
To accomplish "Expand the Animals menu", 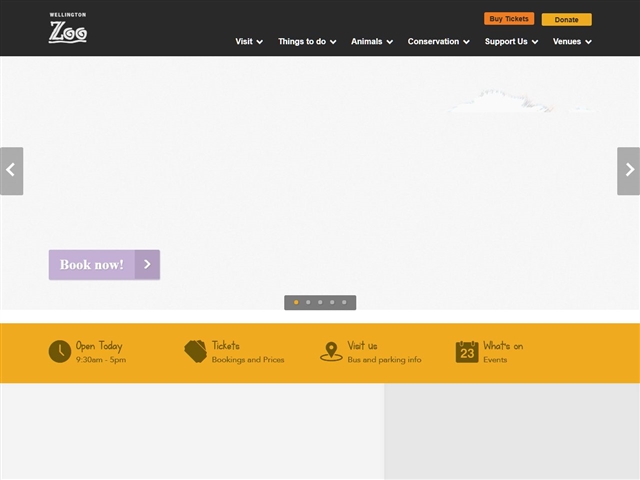I will [x=371, y=42].
